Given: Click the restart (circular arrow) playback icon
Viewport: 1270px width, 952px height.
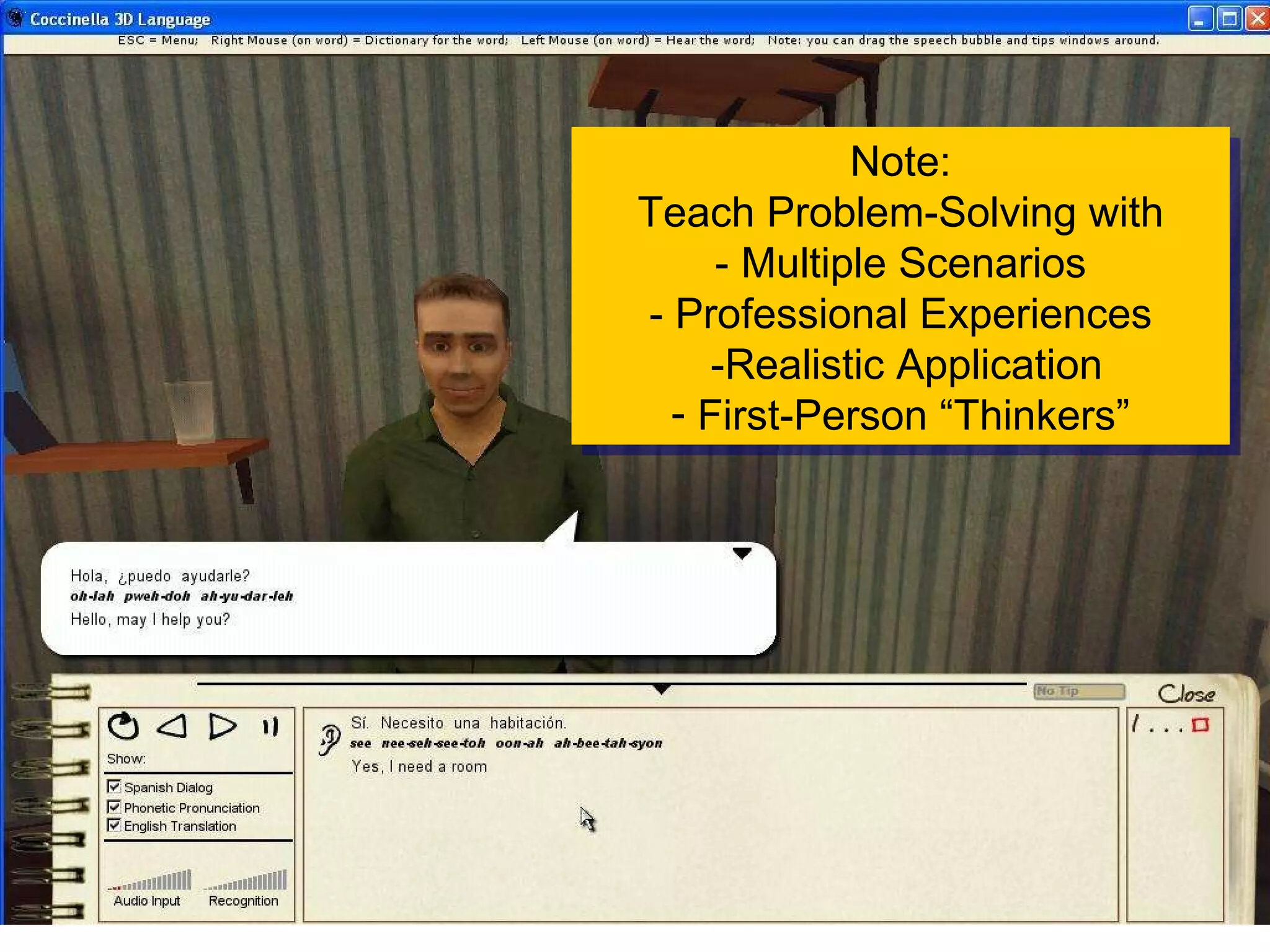Looking at the screenshot, I should pyautogui.click(x=123, y=726).
